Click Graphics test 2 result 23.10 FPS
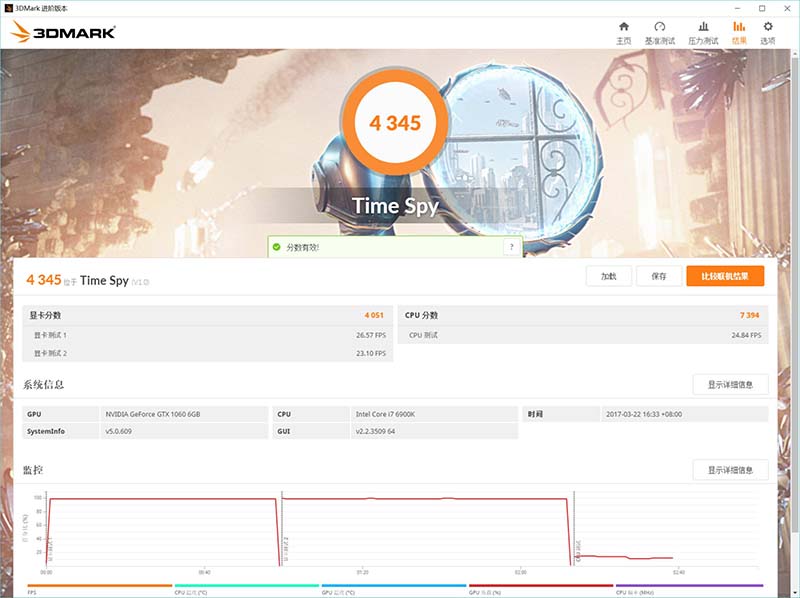The width and height of the screenshot is (800, 598). 371,353
